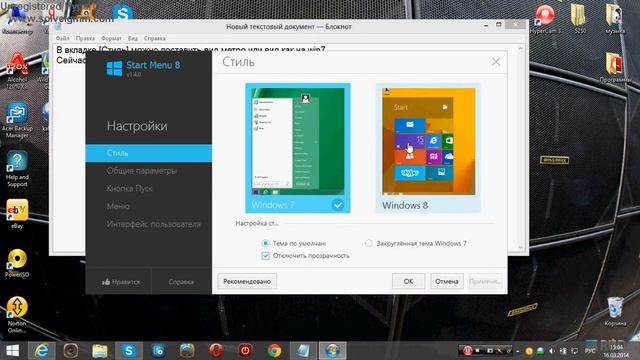This screenshot has height=360, width=640.
Task: Toggle Отключить прозрачность checkbox
Action: coord(265,256)
